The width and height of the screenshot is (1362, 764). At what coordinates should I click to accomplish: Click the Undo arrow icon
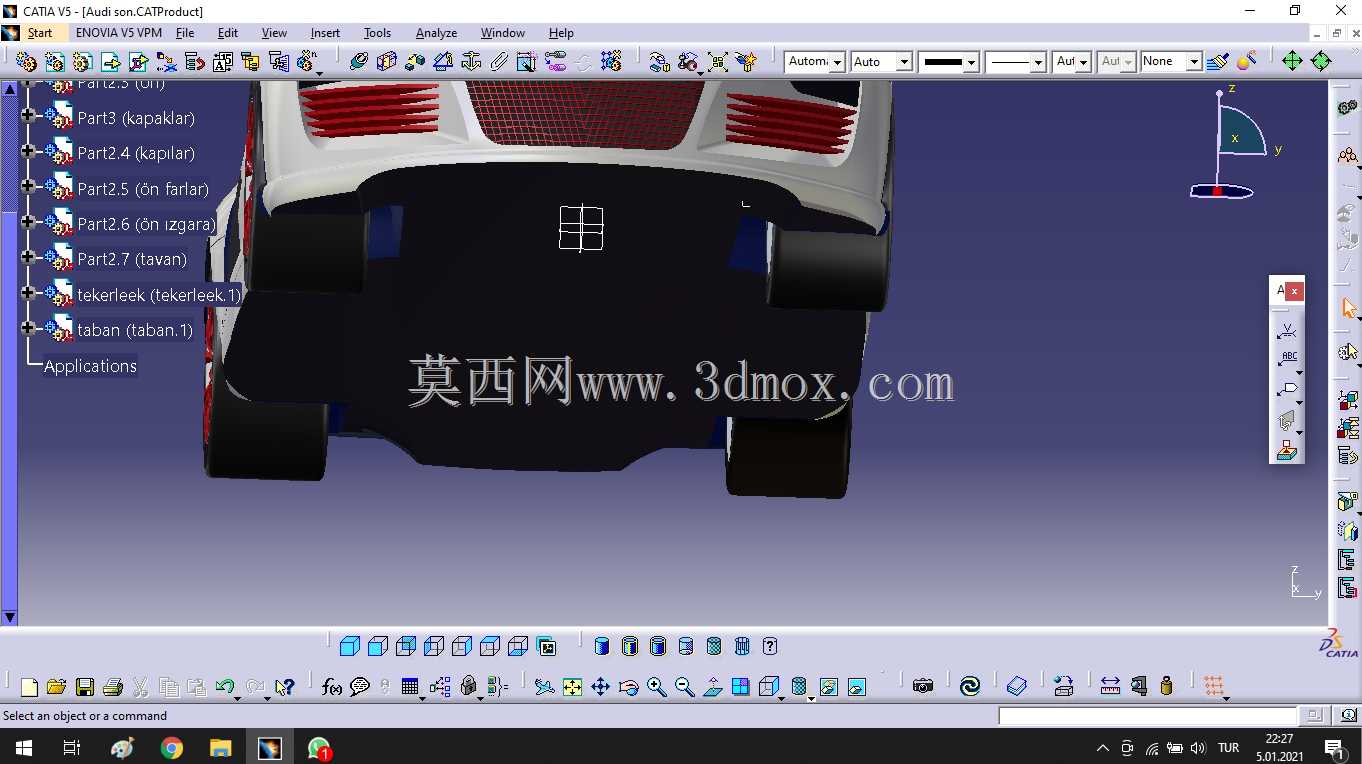click(225, 687)
